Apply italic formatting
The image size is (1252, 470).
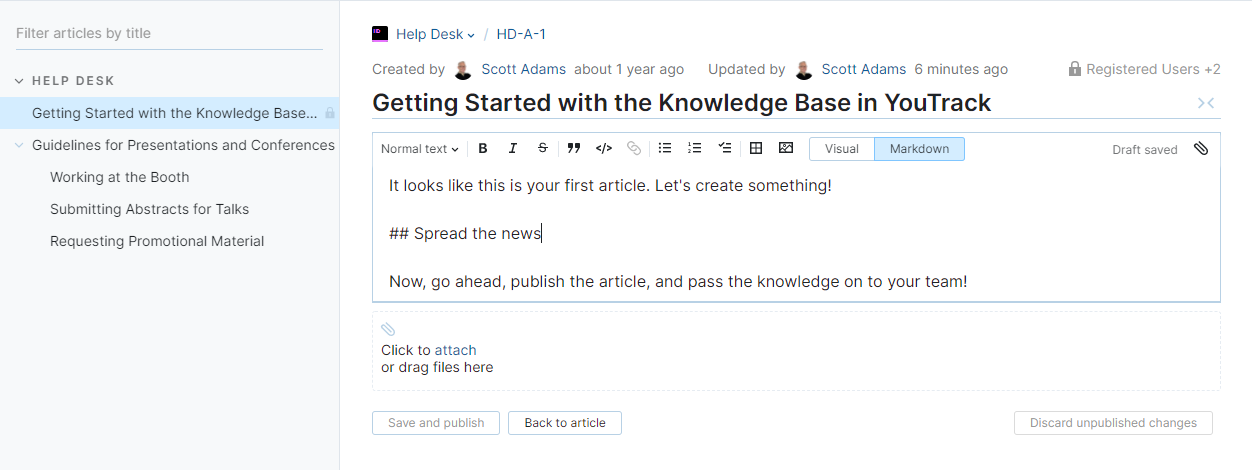click(513, 149)
